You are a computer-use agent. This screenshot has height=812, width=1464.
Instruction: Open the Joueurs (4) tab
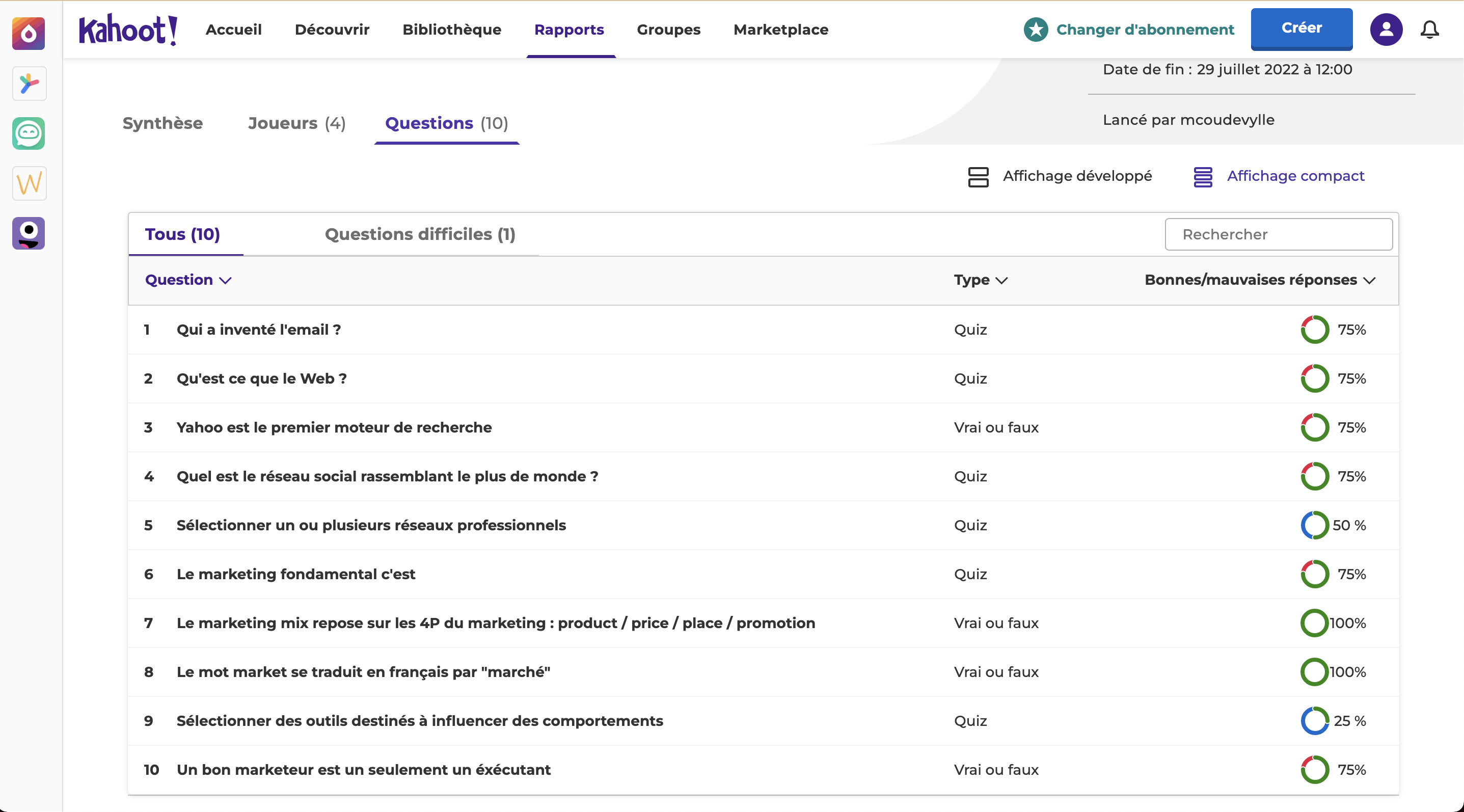296,123
